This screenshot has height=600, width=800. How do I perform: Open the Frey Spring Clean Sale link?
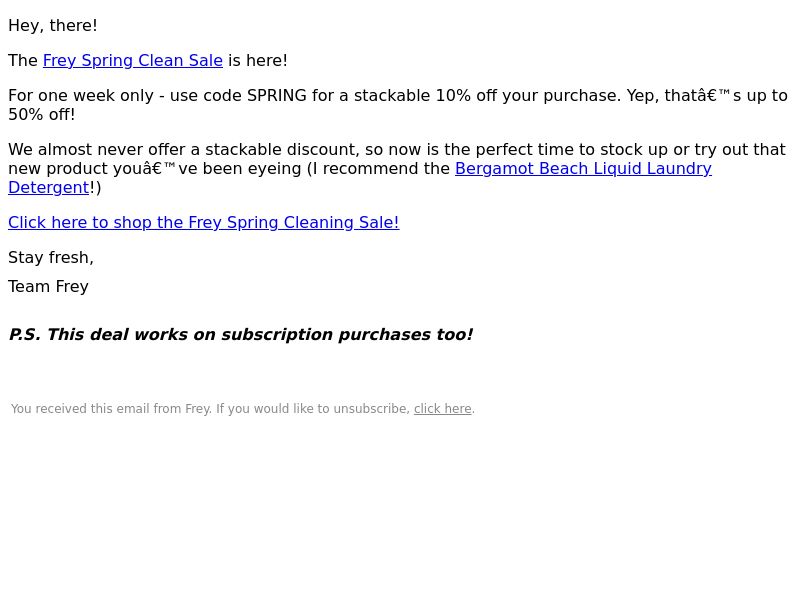(x=133, y=61)
